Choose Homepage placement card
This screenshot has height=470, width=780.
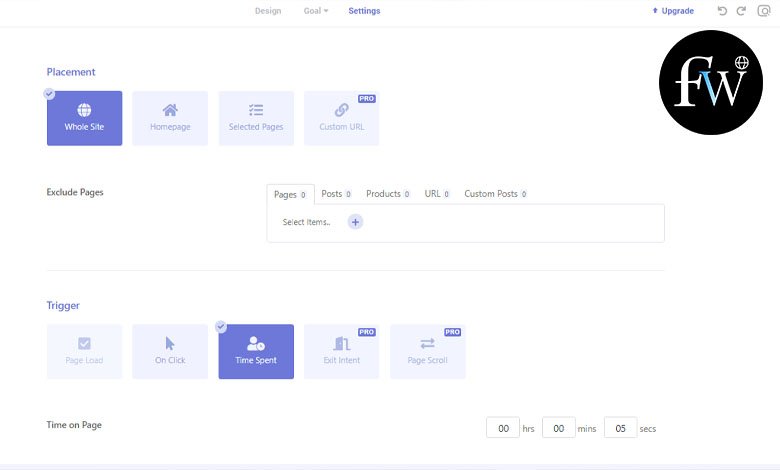click(170, 118)
